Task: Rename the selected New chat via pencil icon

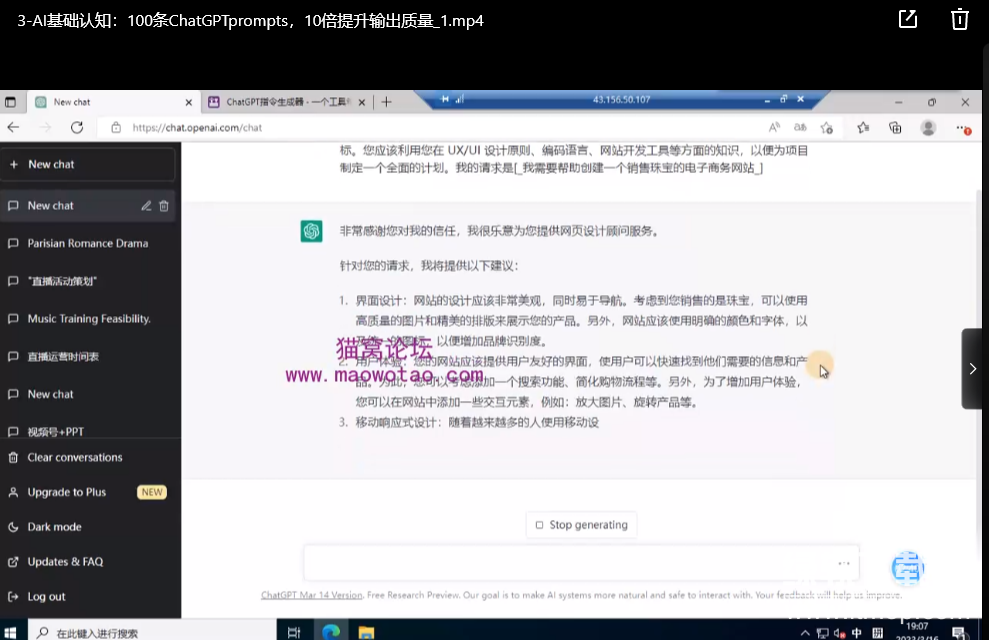Action: [x=146, y=206]
